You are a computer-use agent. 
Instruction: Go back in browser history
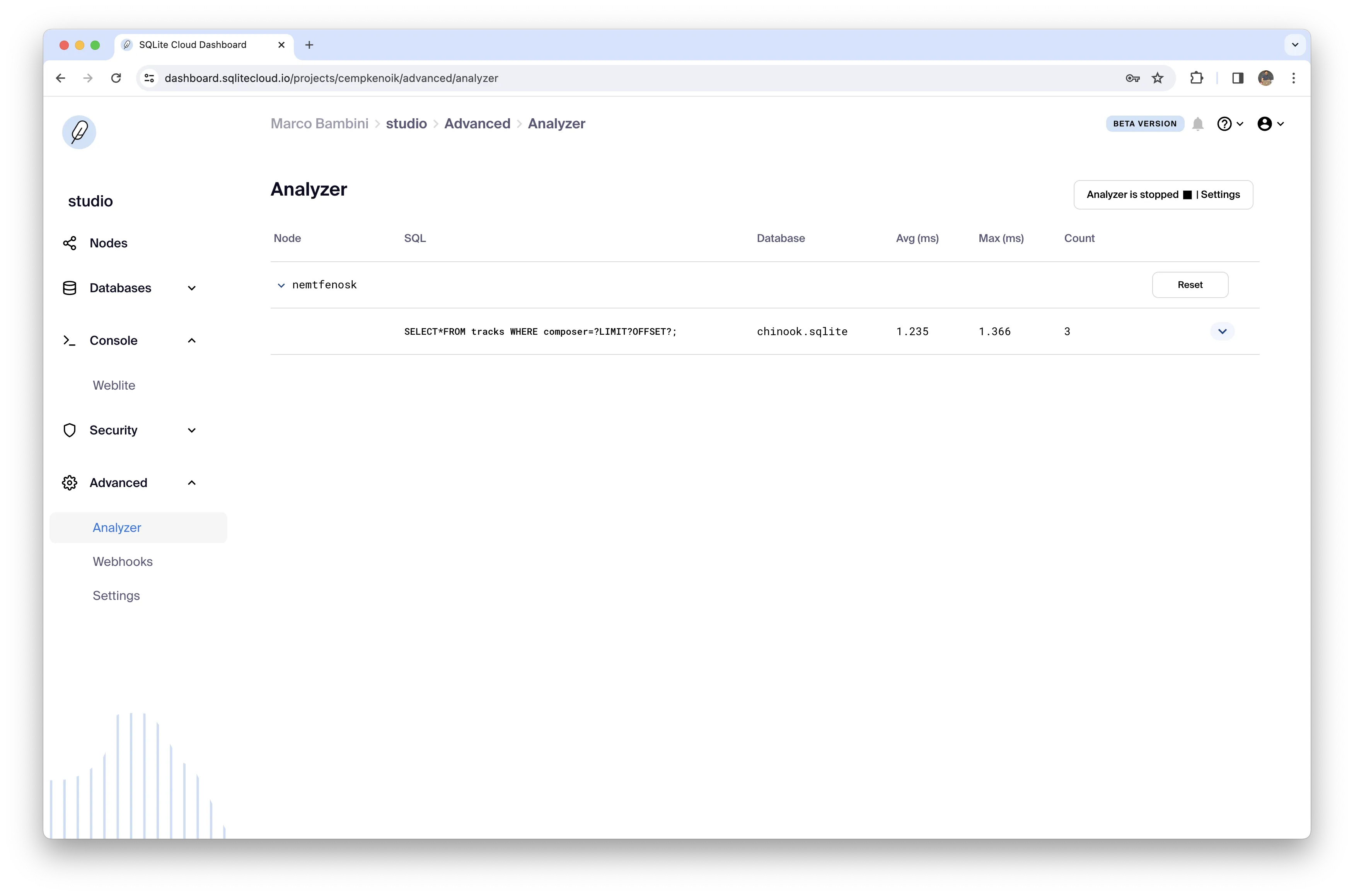point(61,78)
